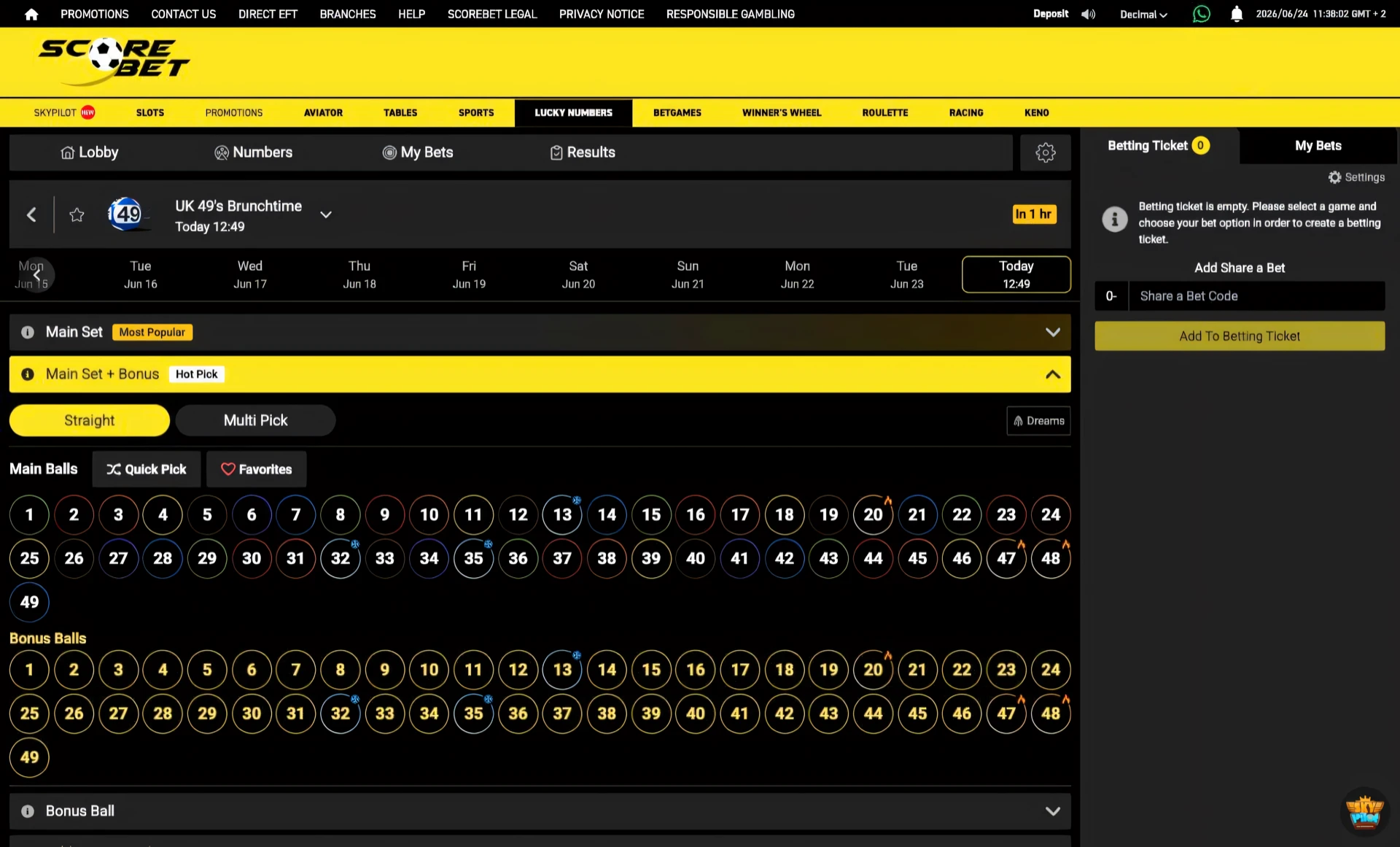Open ROULETTE category
The image size is (1400, 847).
tap(884, 112)
